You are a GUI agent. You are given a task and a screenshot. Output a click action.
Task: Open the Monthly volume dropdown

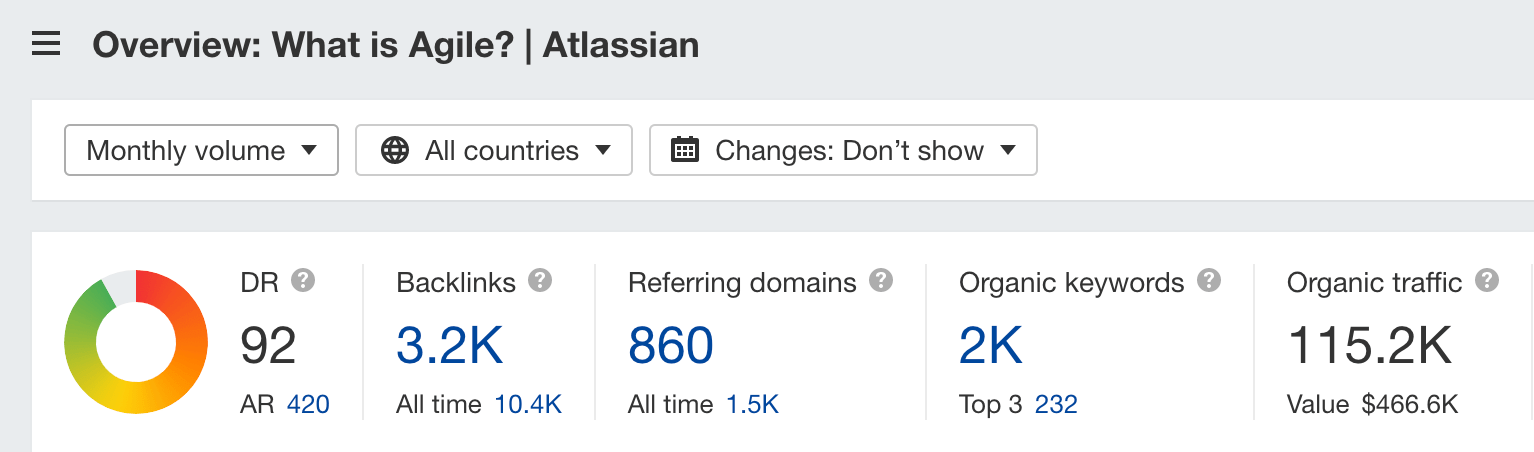201,150
